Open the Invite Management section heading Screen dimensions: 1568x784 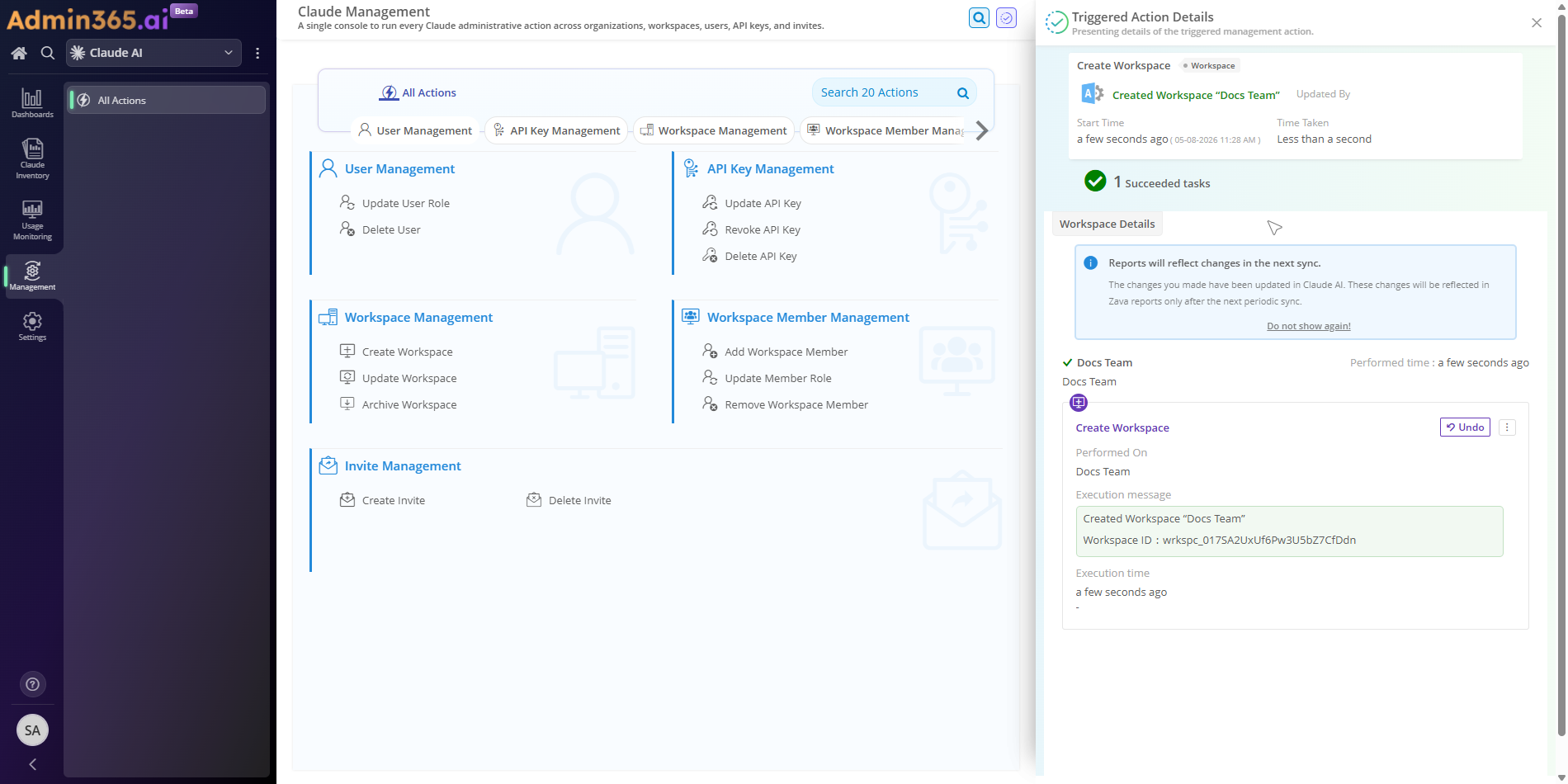403,465
